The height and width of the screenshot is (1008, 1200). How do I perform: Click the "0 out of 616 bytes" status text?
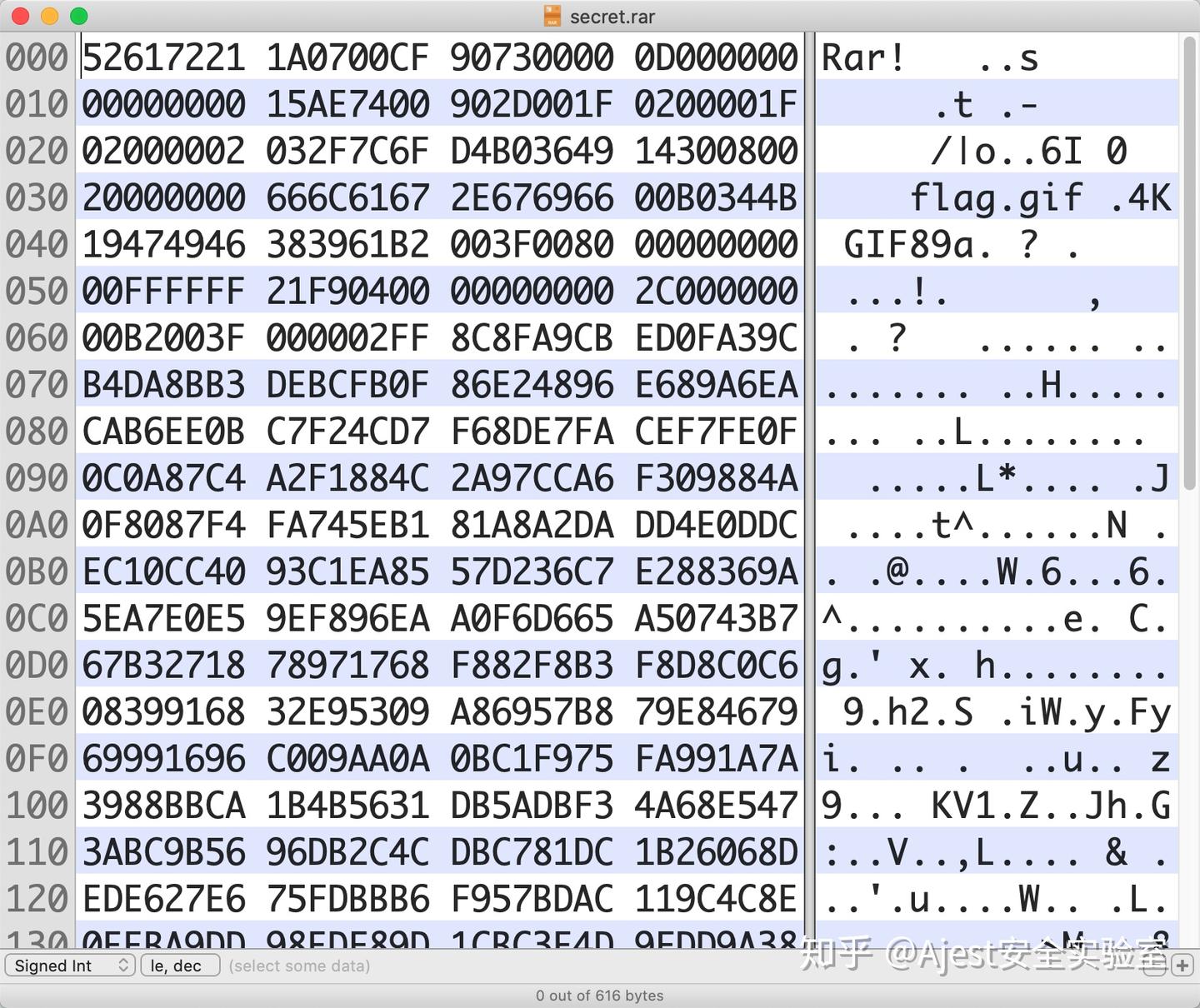coord(600,996)
